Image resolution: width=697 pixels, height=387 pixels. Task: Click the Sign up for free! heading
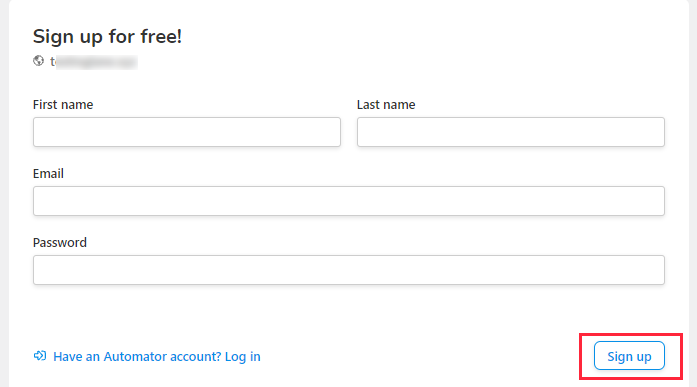click(108, 36)
